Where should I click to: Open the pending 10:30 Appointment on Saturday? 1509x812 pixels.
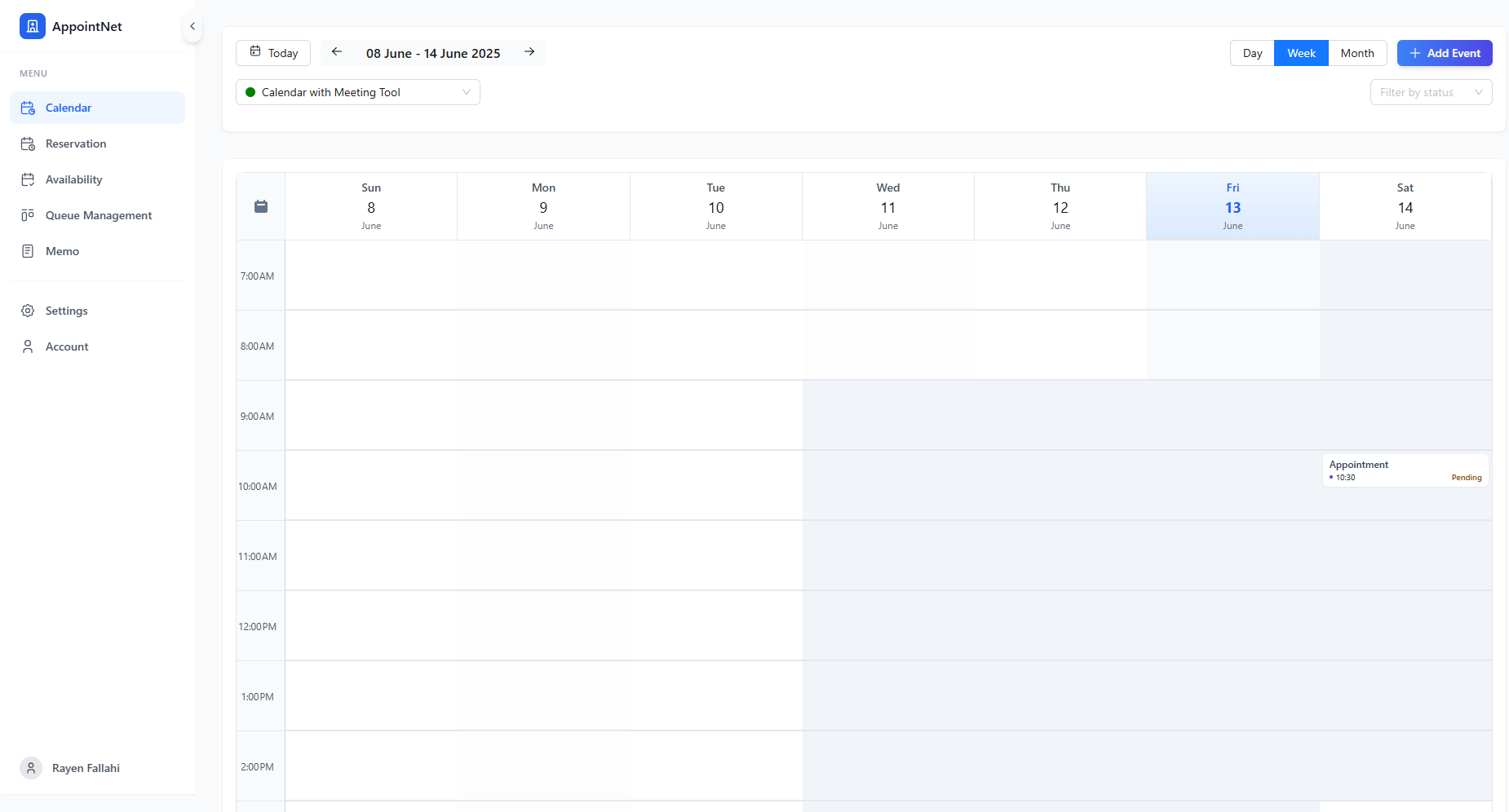pyautogui.click(x=1405, y=470)
